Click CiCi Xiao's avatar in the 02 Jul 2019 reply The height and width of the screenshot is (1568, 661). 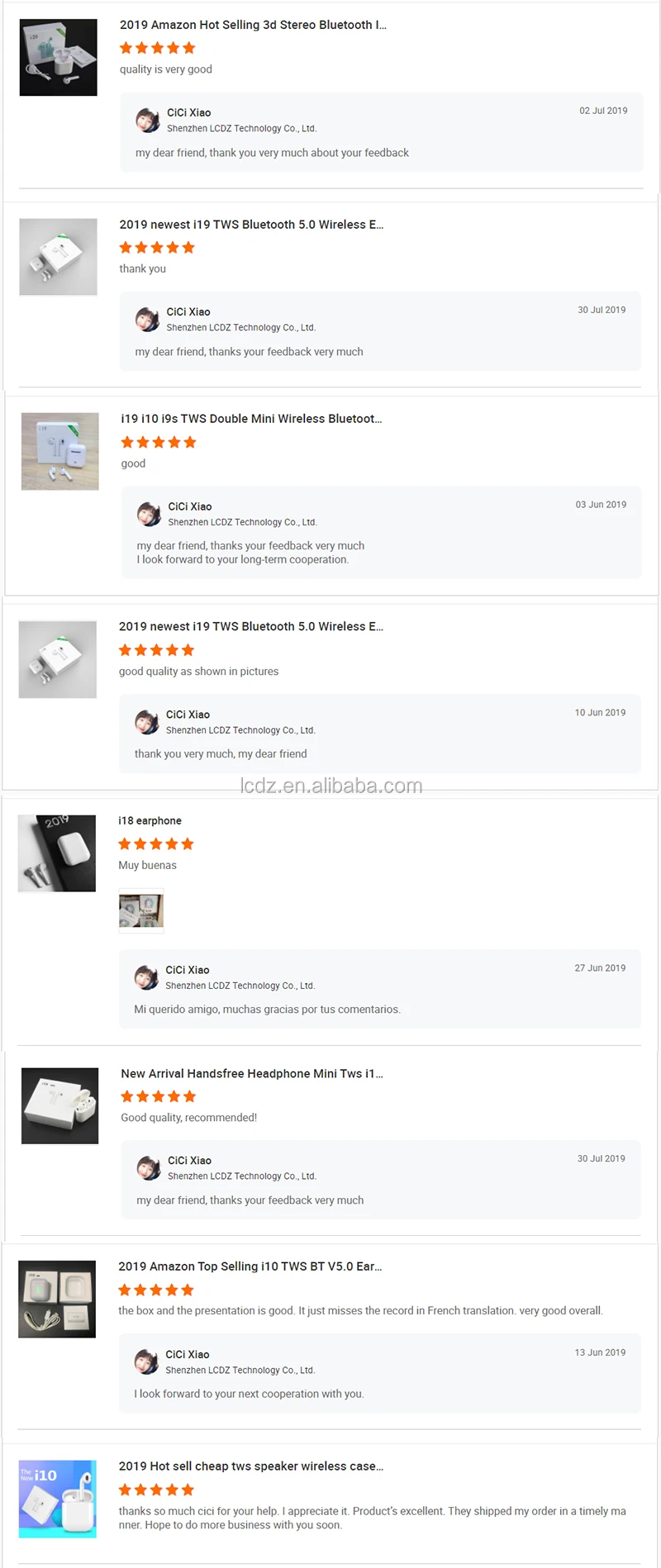(148, 121)
